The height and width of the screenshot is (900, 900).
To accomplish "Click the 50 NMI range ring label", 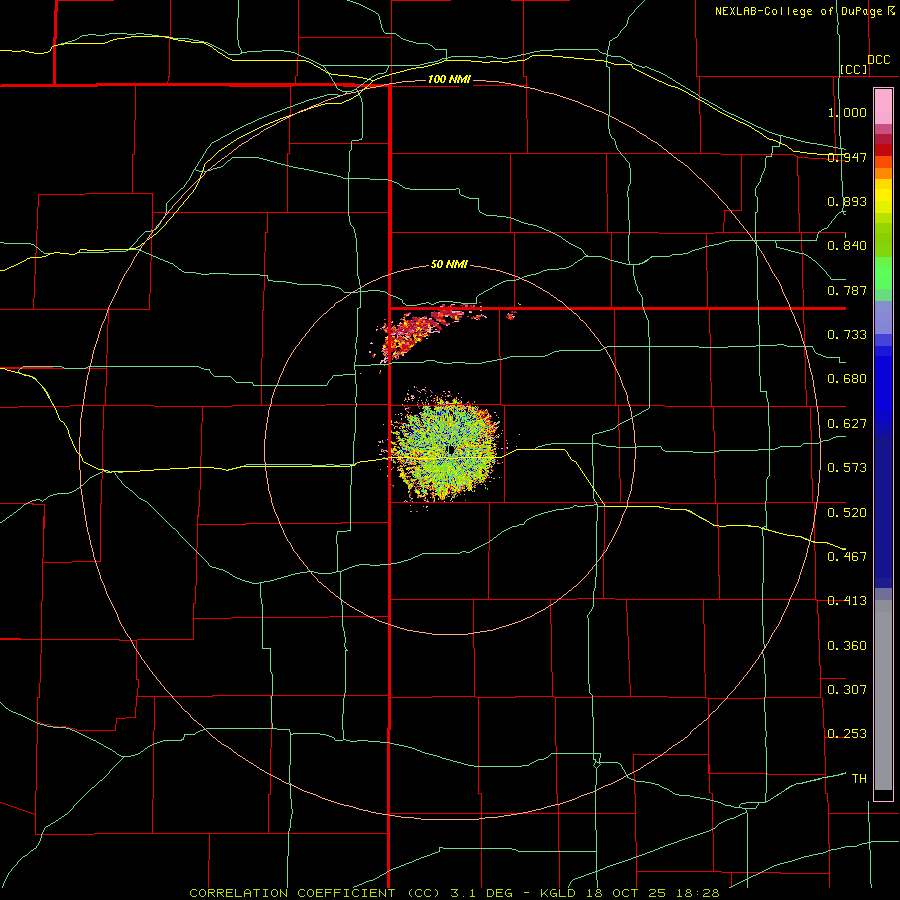I will click(449, 265).
